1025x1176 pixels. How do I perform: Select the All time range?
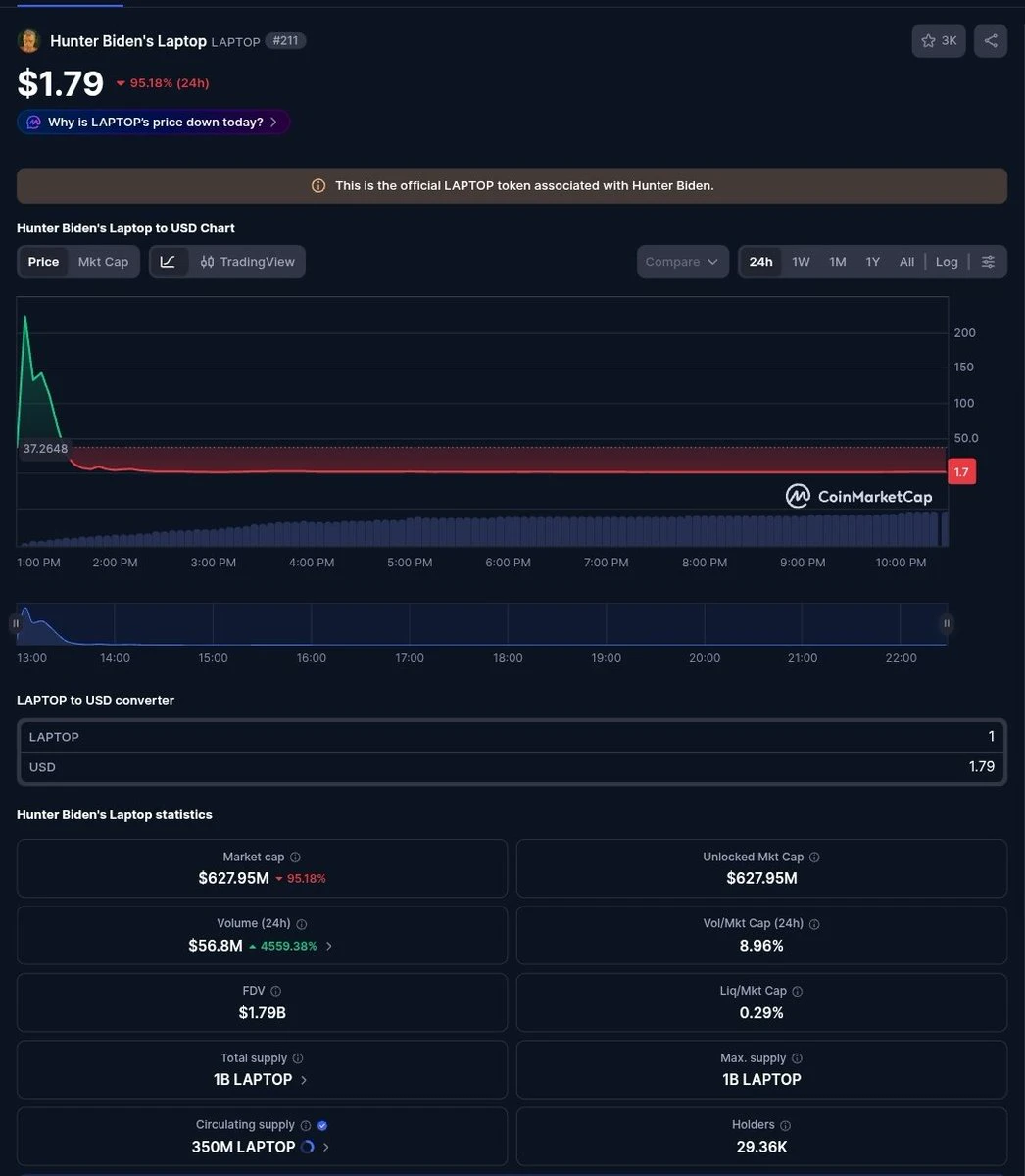pyautogui.click(x=906, y=262)
